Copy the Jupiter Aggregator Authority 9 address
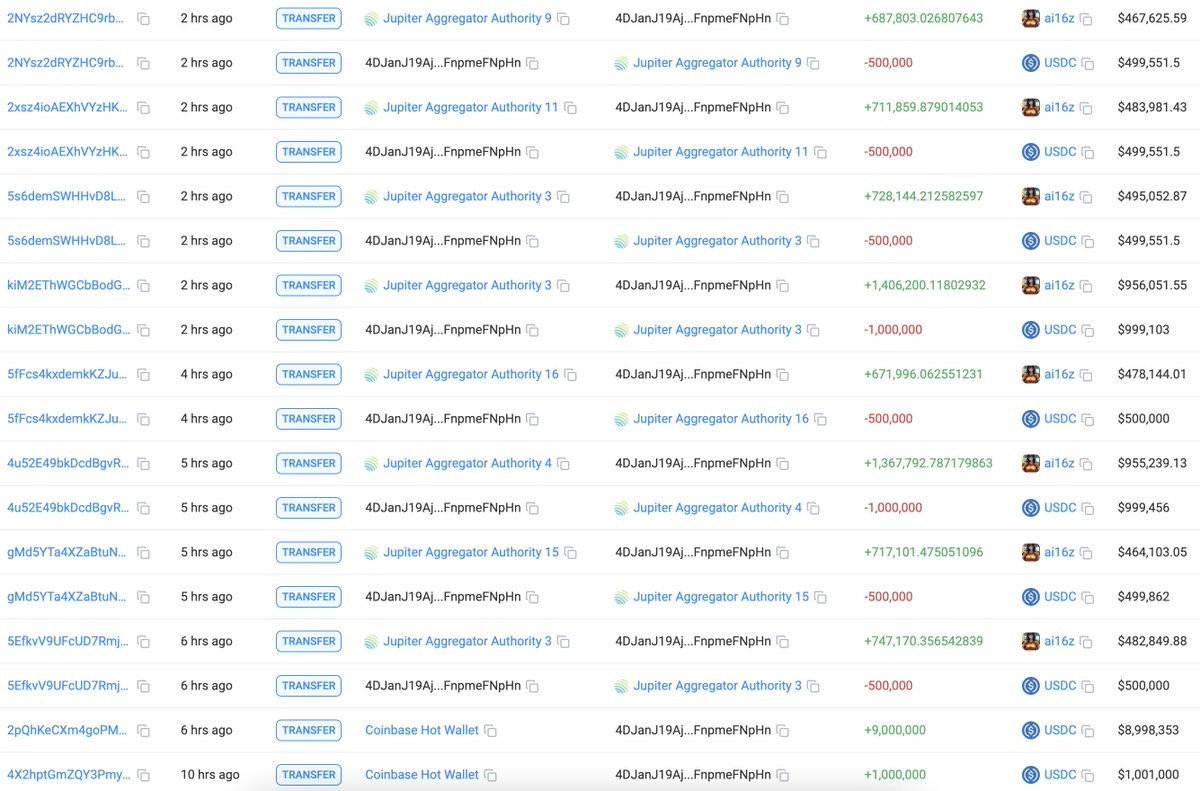The height and width of the screenshot is (791, 1200). 563,18
